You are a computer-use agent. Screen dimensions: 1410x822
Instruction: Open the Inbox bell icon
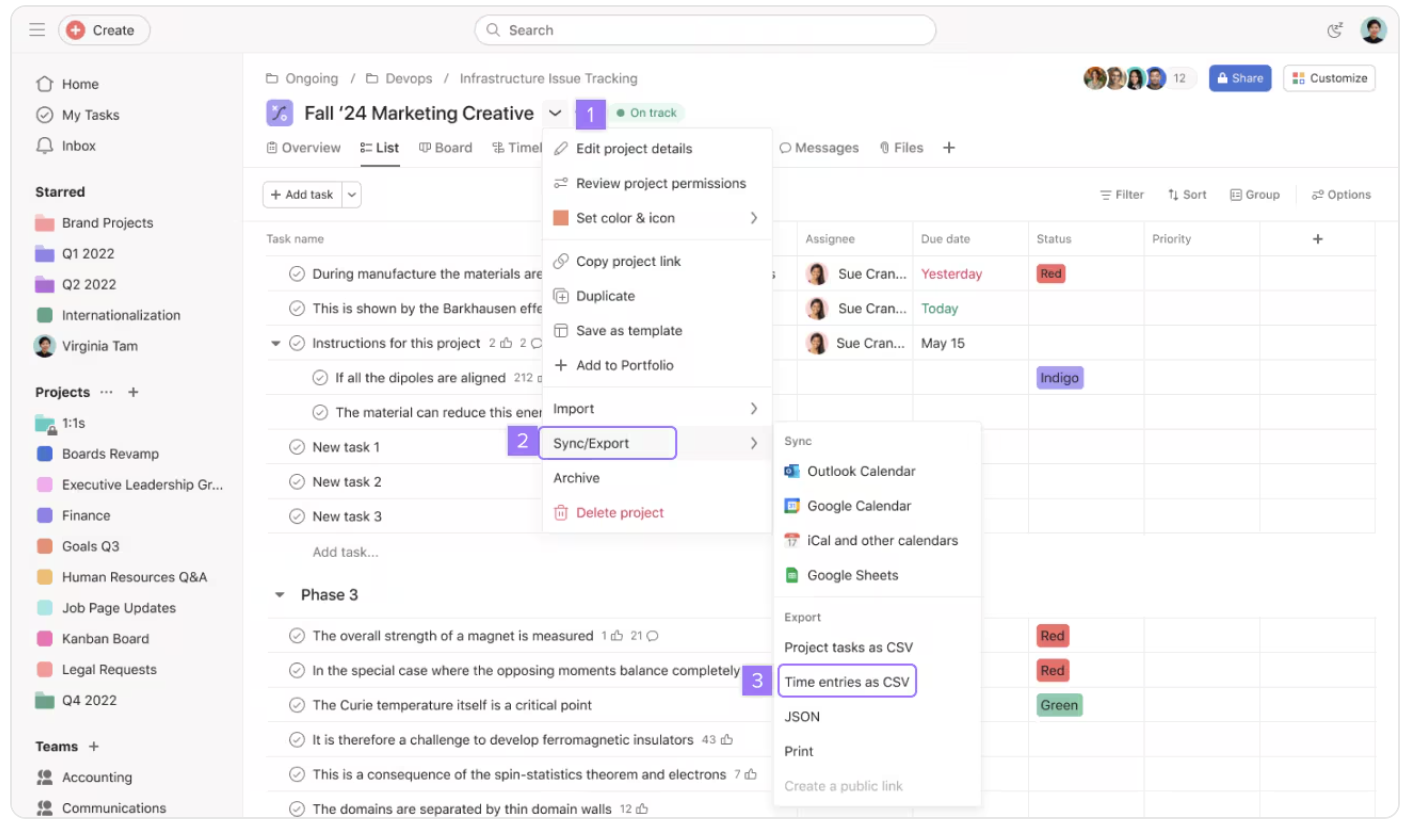click(x=44, y=146)
